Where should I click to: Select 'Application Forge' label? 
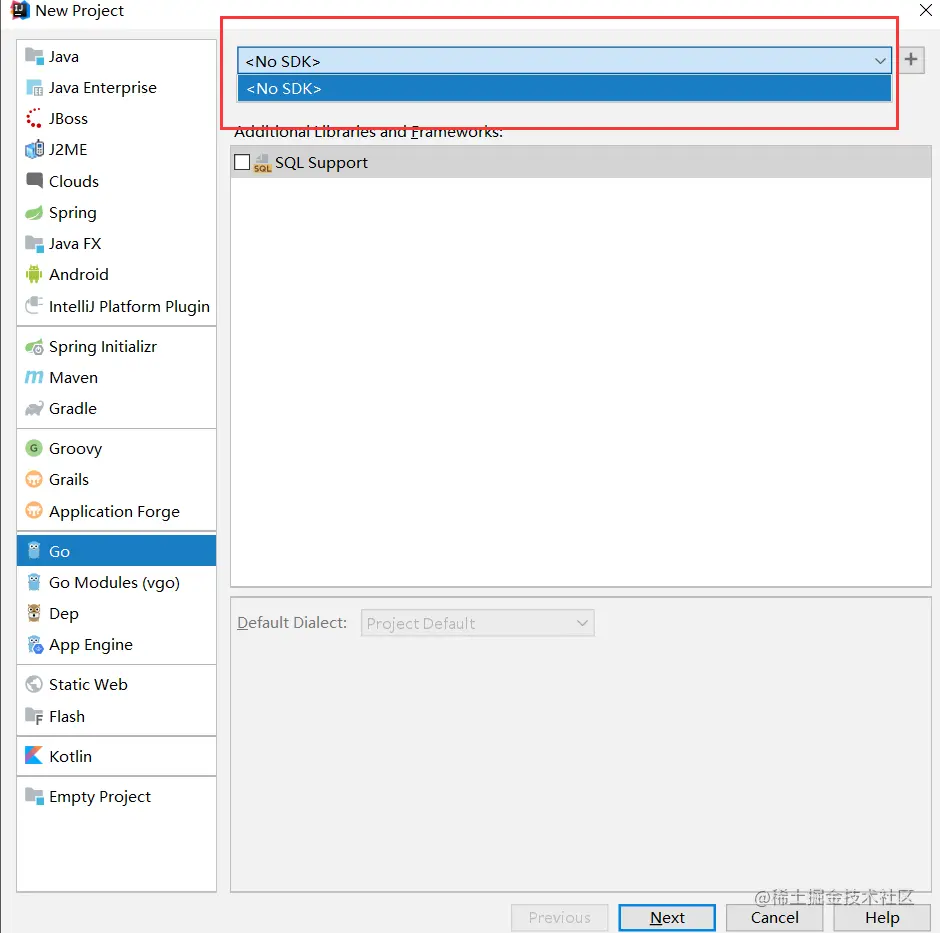pyautogui.click(x=114, y=511)
